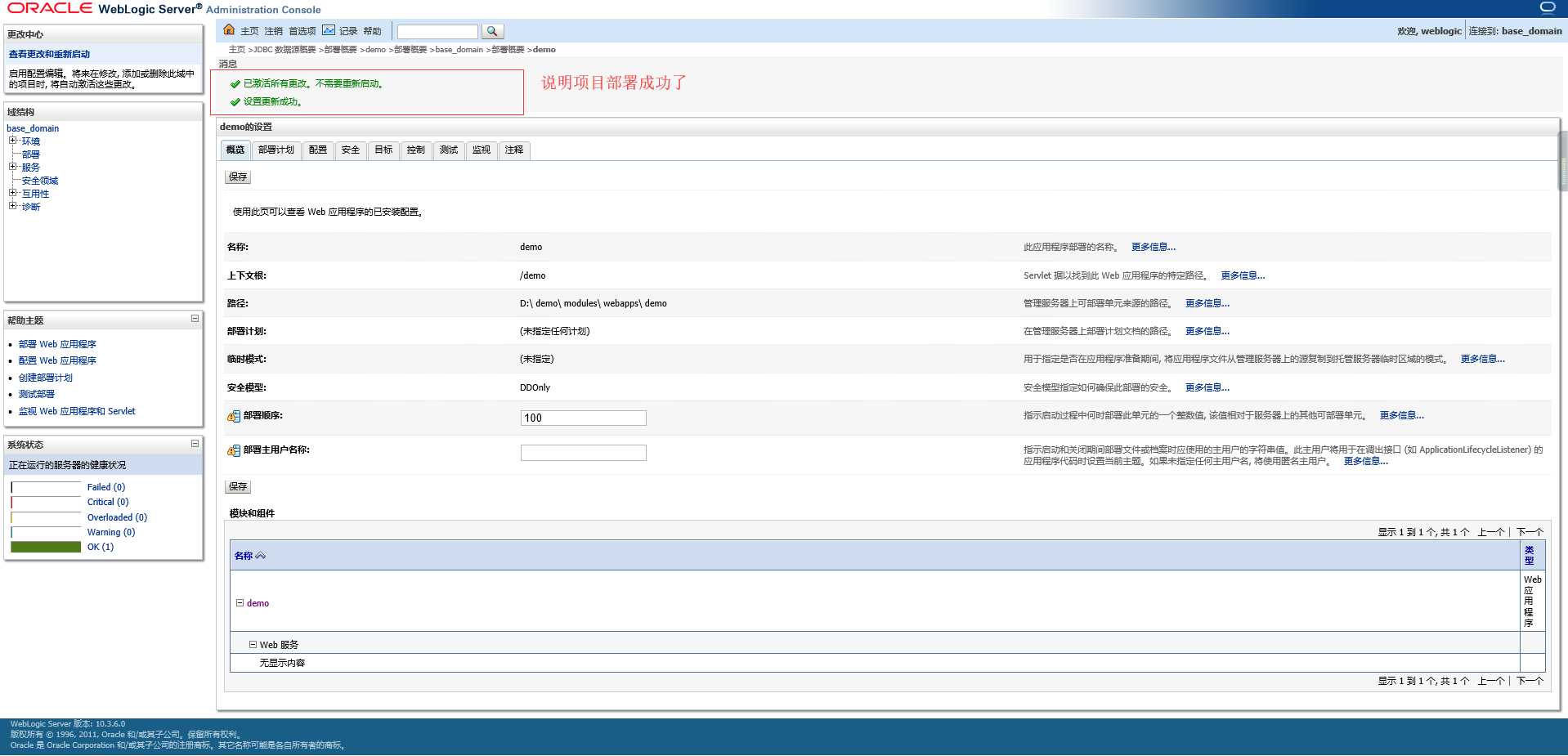Click the Failed (0) status link
This screenshot has height=756, width=1568.
coord(106,487)
